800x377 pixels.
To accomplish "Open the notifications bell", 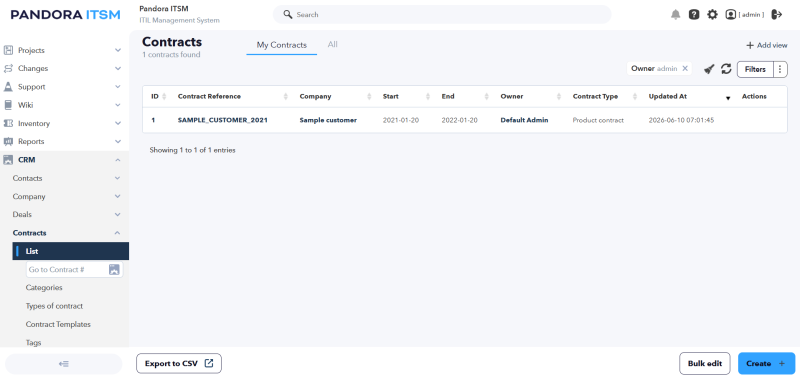I will pyautogui.click(x=676, y=14).
